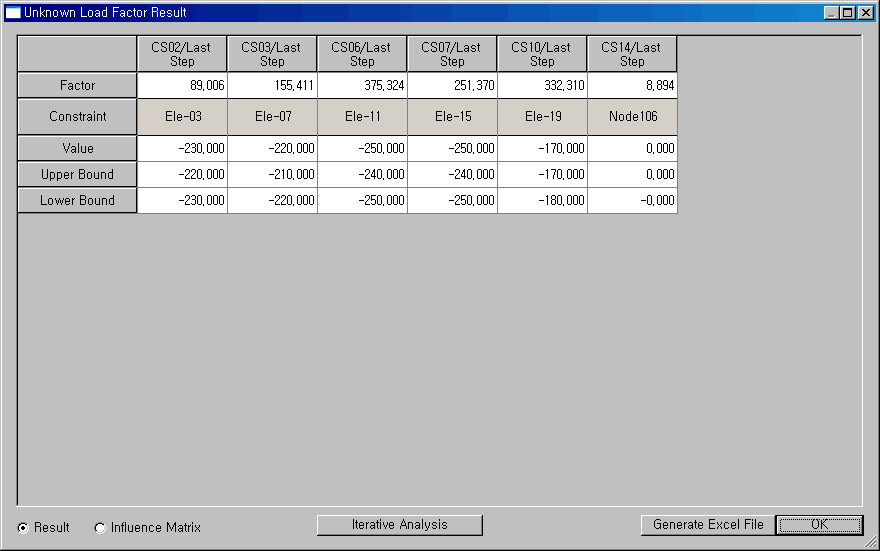This screenshot has width=880, height=551.
Task: Click the Iterative Analysis button
Action: [399, 525]
